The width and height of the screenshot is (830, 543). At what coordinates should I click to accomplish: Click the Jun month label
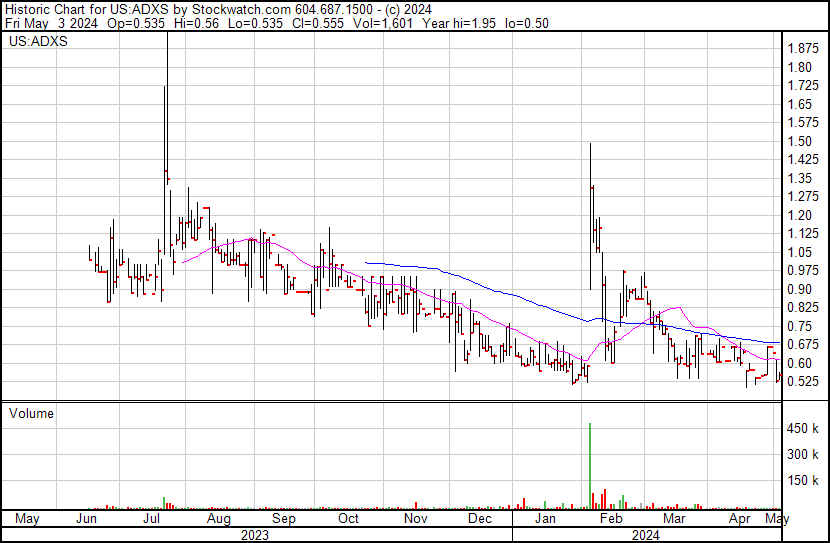[86, 519]
